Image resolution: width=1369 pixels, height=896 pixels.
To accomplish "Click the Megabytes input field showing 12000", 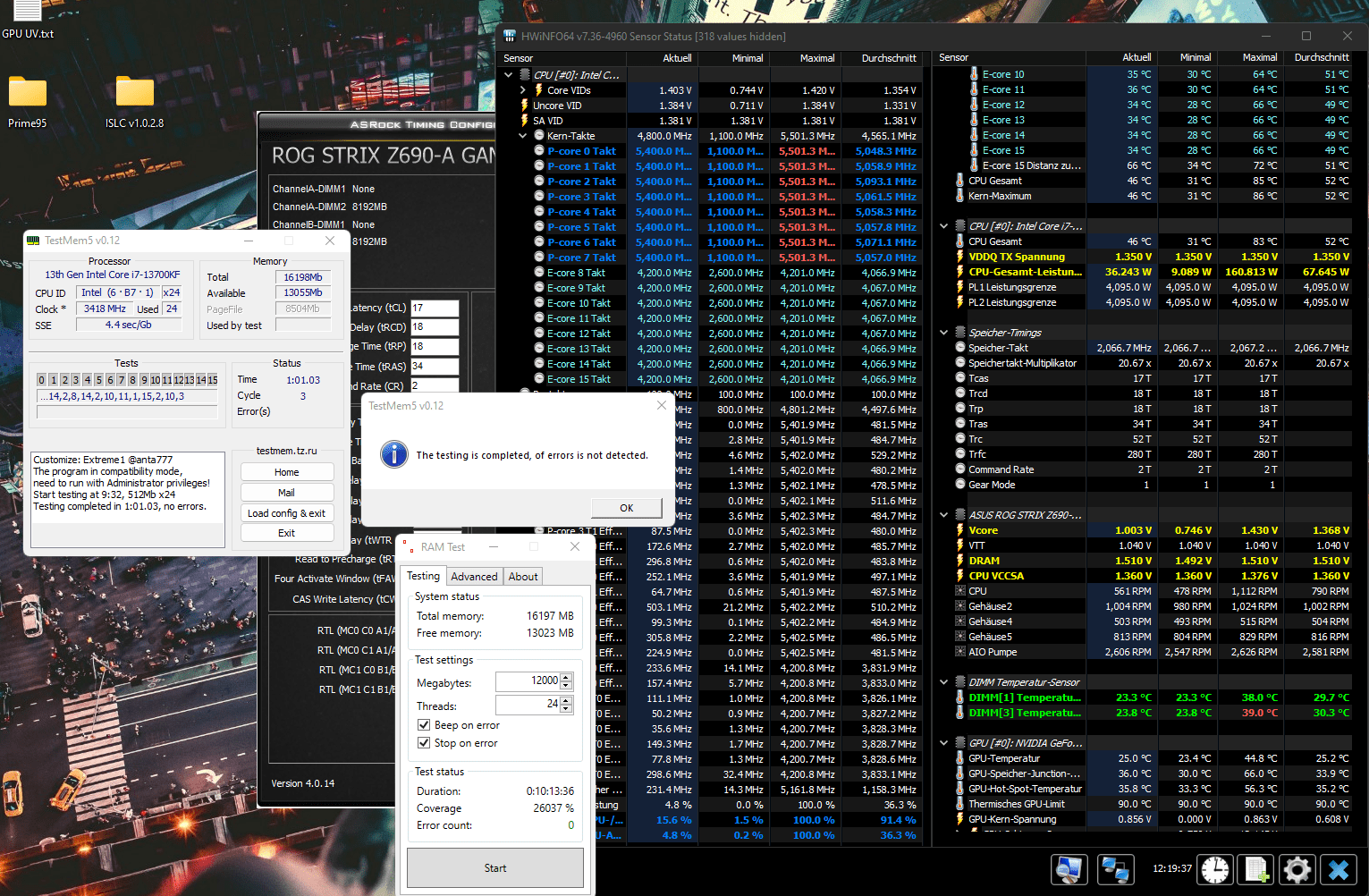I will 528,681.
